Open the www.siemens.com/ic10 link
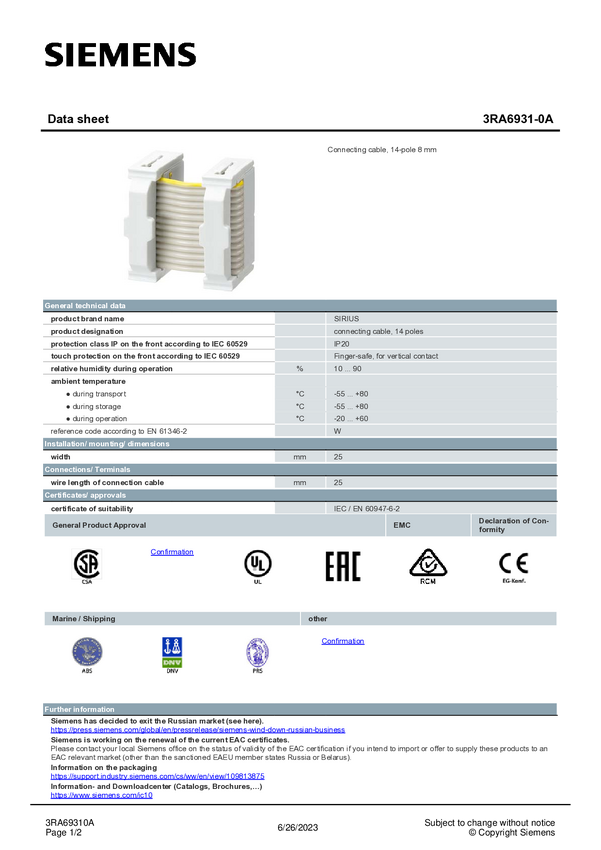 point(101,795)
